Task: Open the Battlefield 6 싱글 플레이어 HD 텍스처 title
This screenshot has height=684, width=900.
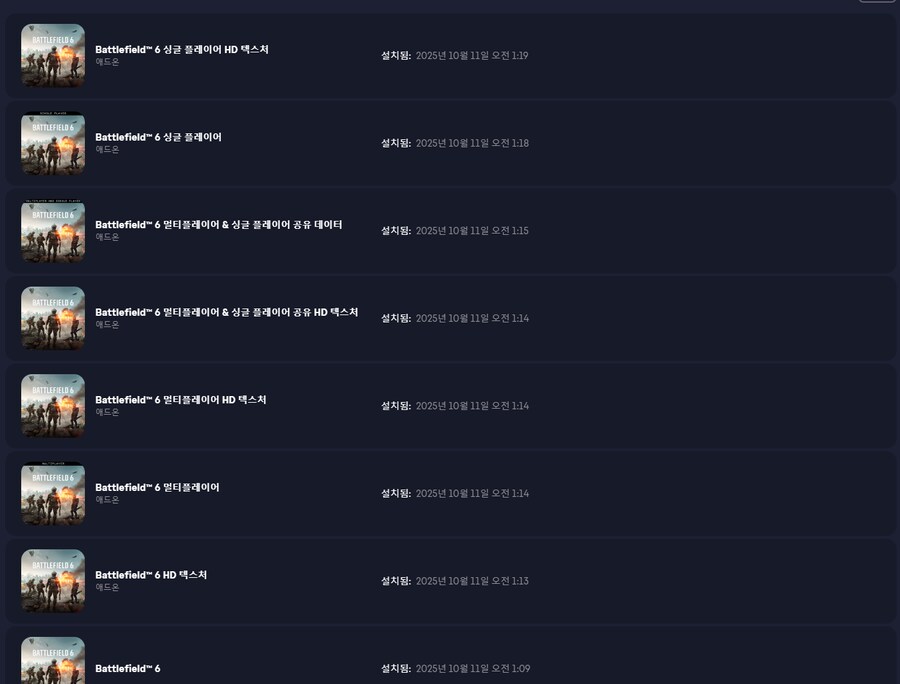Action: point(182,49)
